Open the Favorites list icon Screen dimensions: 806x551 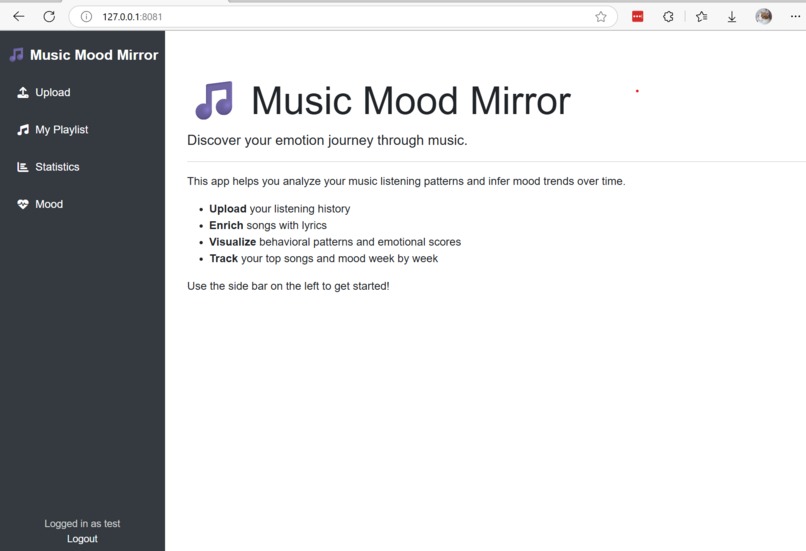click(x=701, y=17)
